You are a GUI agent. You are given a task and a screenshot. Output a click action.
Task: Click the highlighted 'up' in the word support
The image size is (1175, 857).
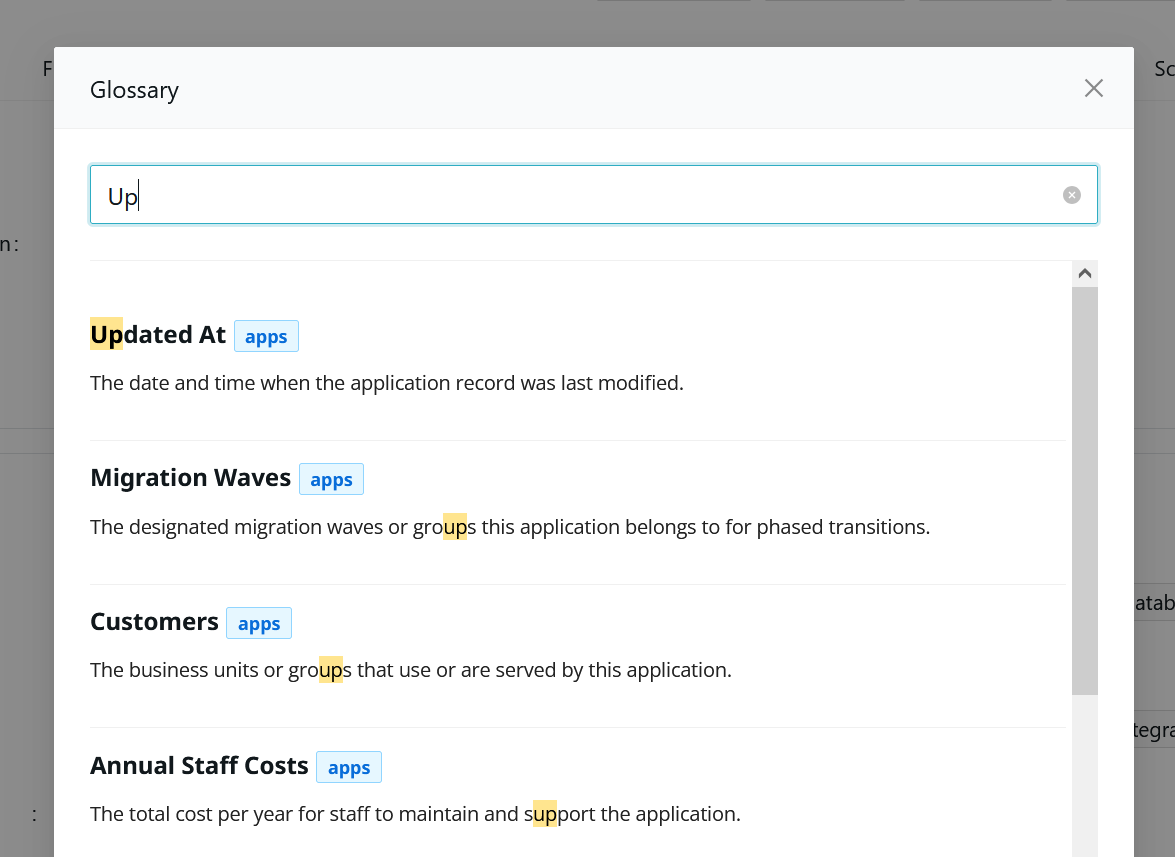545,814
